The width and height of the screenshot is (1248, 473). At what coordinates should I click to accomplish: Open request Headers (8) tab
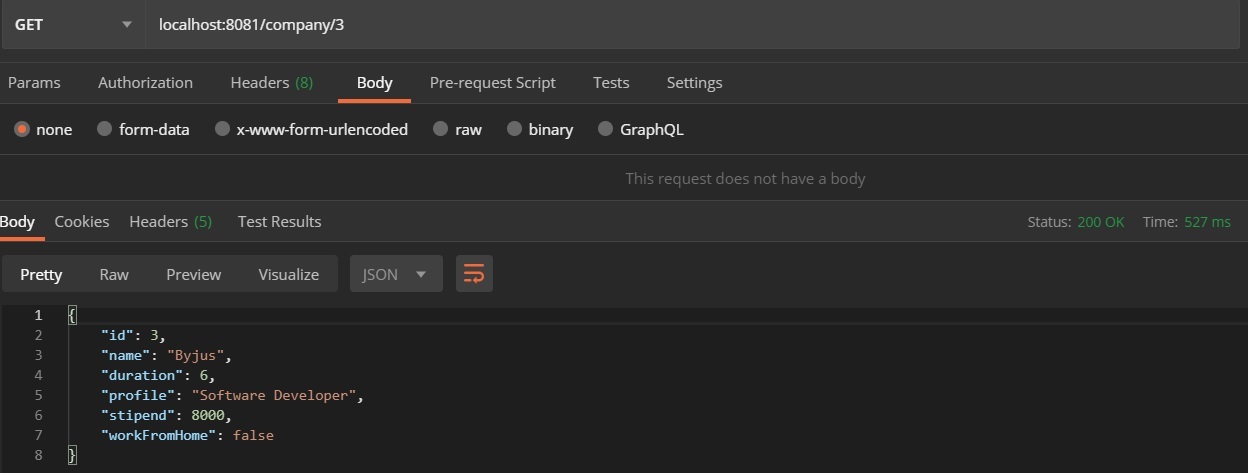point(271,83)
